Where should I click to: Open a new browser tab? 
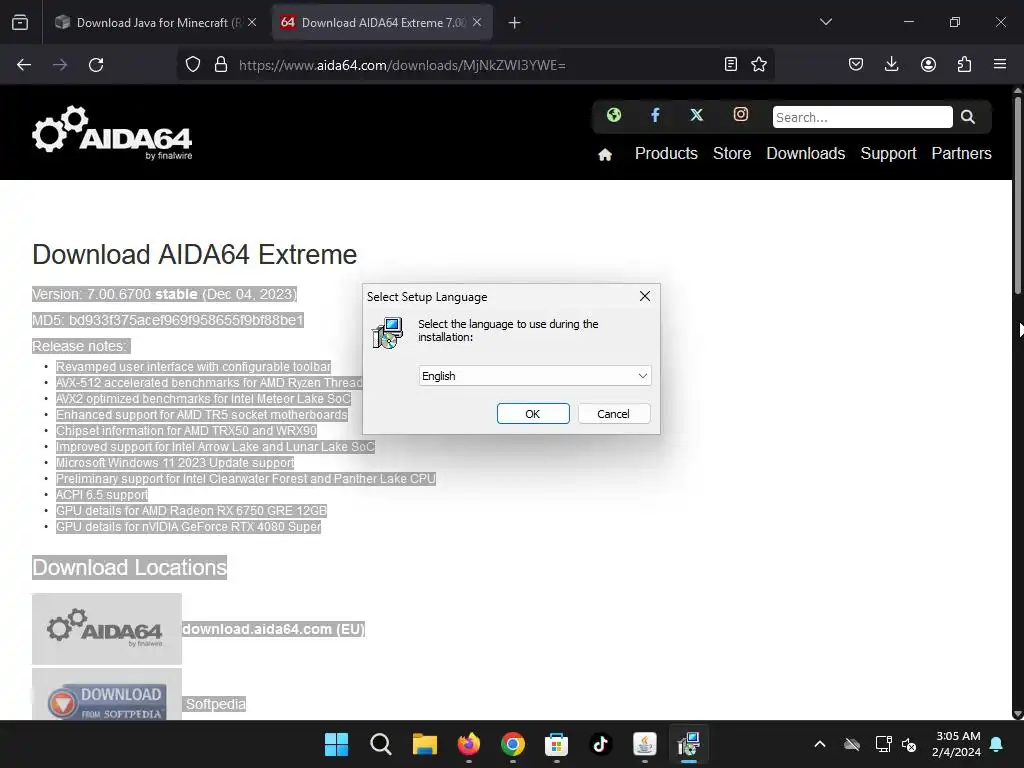[515, 22]
